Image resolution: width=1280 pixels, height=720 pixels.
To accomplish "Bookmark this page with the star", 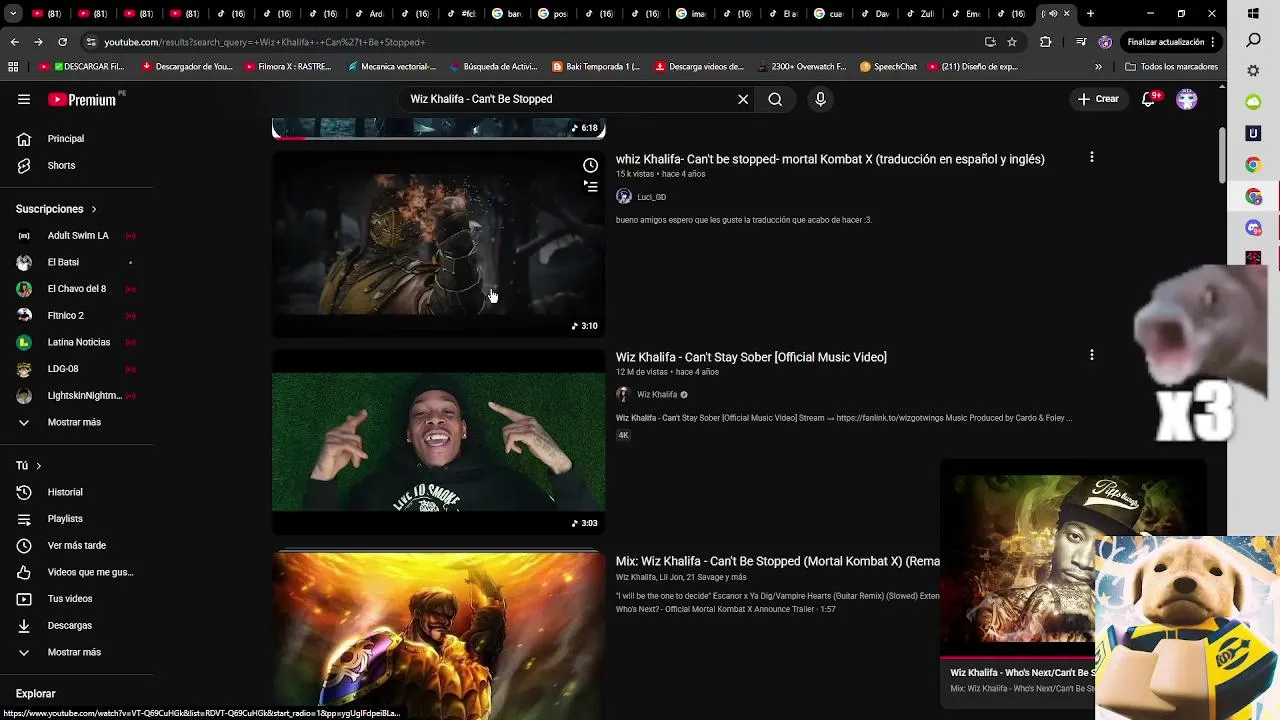I will pos(1012,42).
